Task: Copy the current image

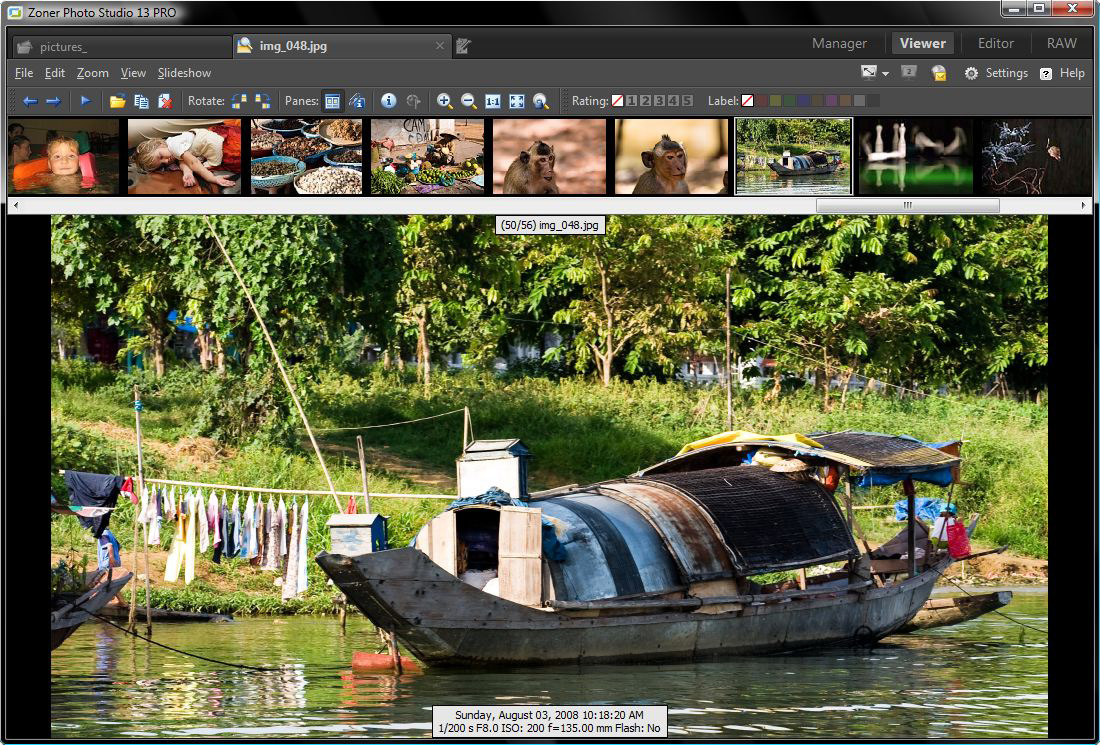Action: tap(141, 100)
